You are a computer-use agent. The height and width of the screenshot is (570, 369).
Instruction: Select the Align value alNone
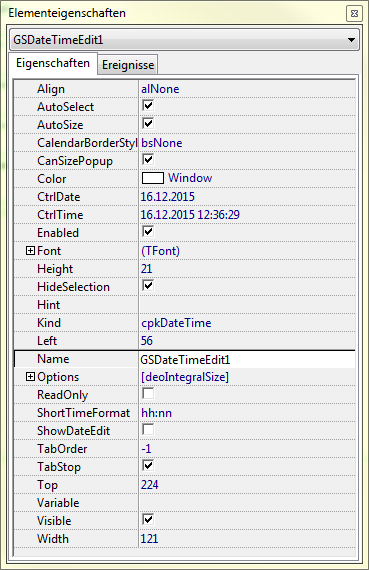[x=160, y=89]
